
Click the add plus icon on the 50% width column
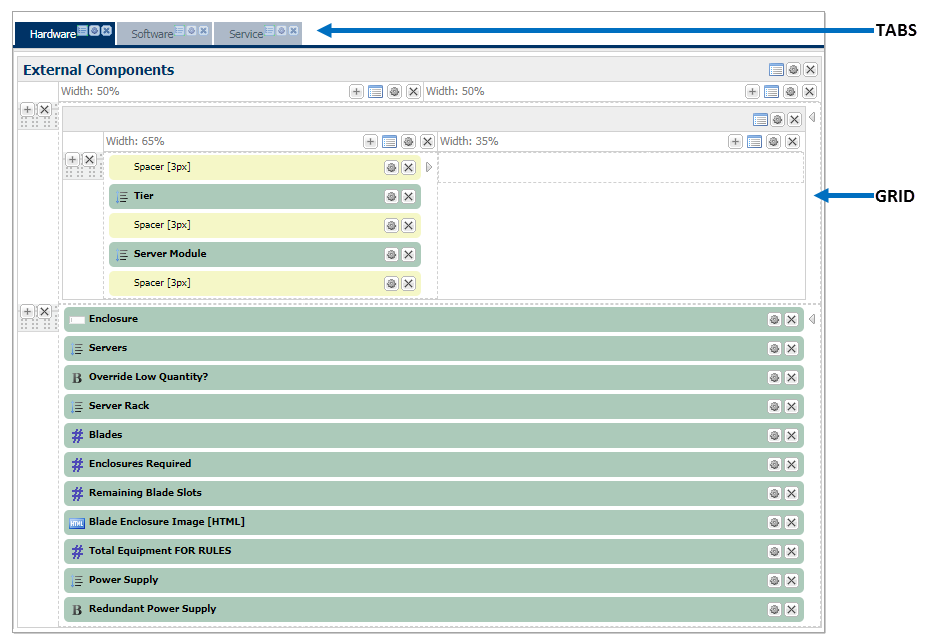[x=356, y=91]
